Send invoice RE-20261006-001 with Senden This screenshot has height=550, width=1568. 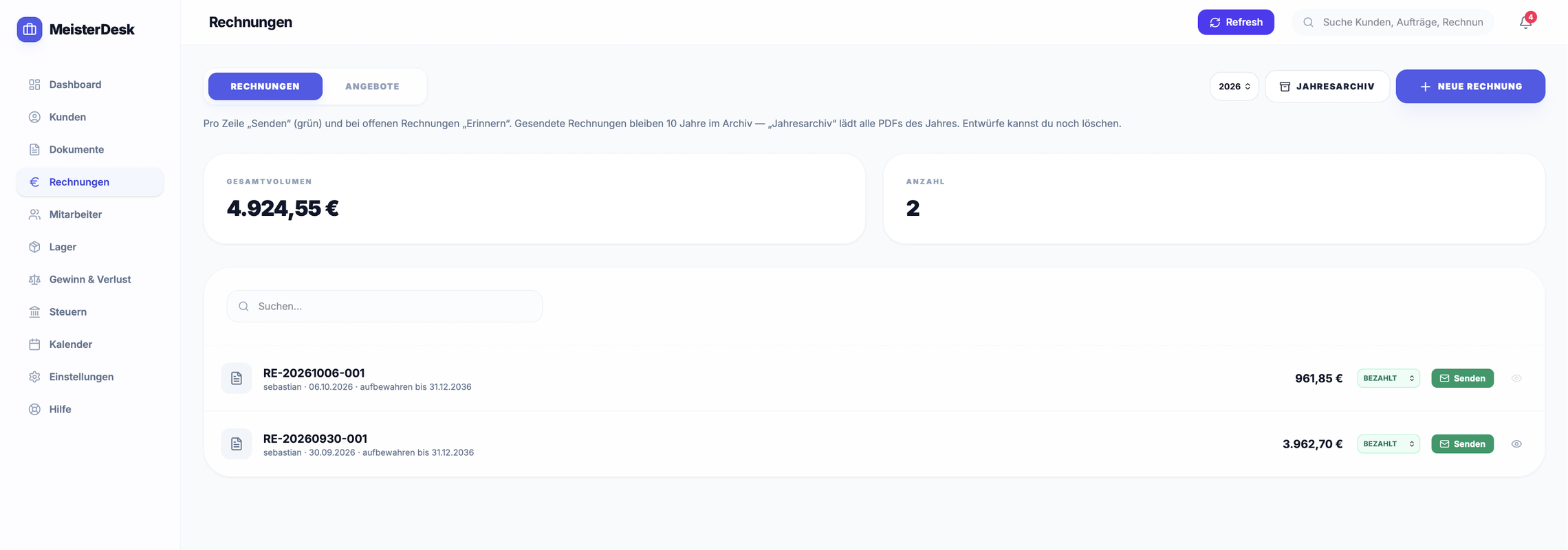[1463, 378]
